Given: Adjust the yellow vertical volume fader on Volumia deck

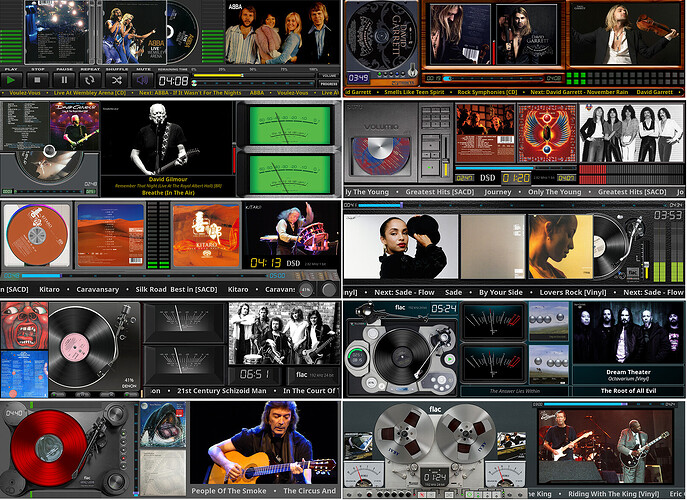Looking at the screenshot, I should [x=446, y=156].
